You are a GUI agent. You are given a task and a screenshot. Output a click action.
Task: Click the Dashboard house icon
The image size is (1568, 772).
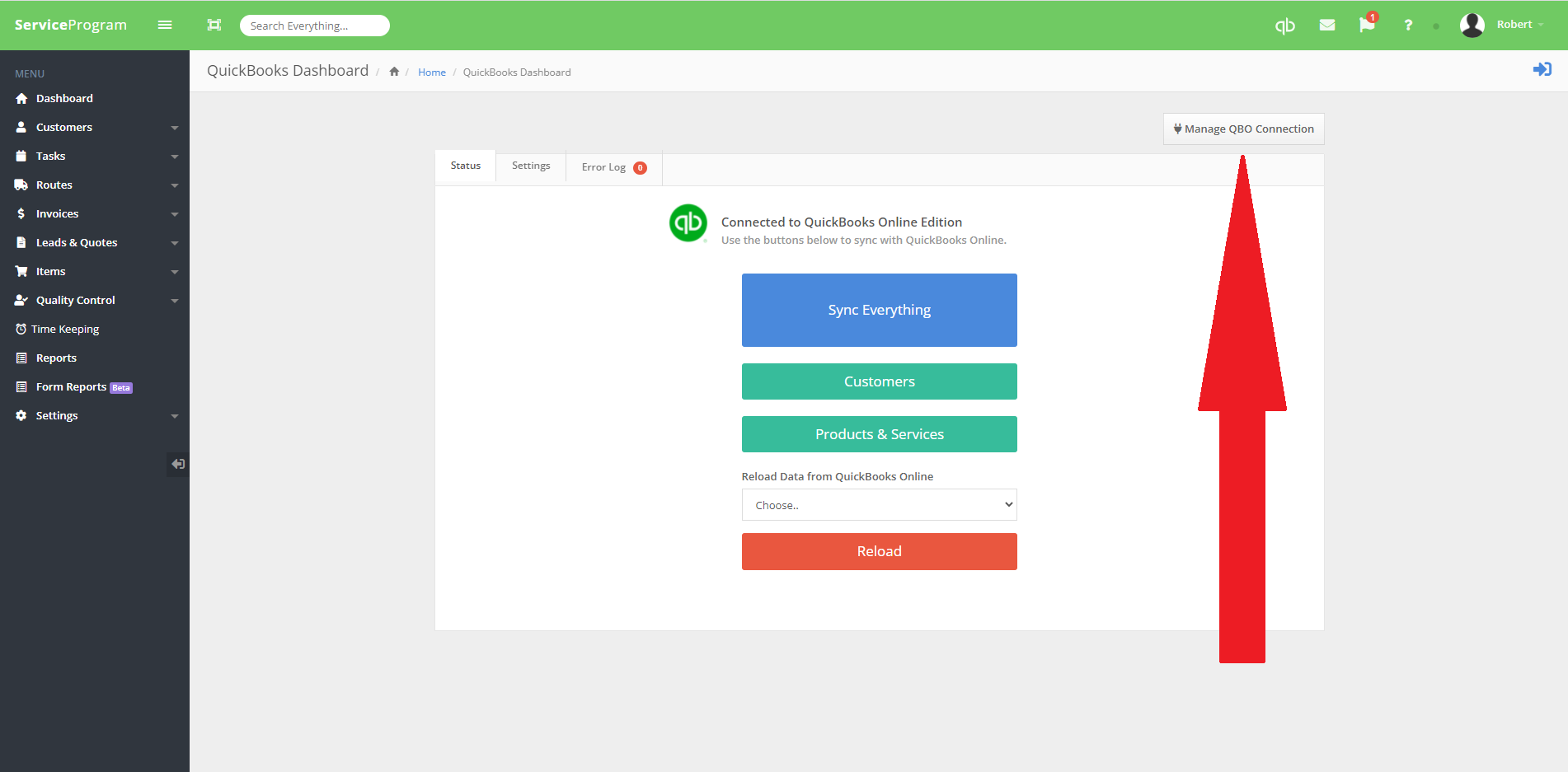tap(21, 98)
